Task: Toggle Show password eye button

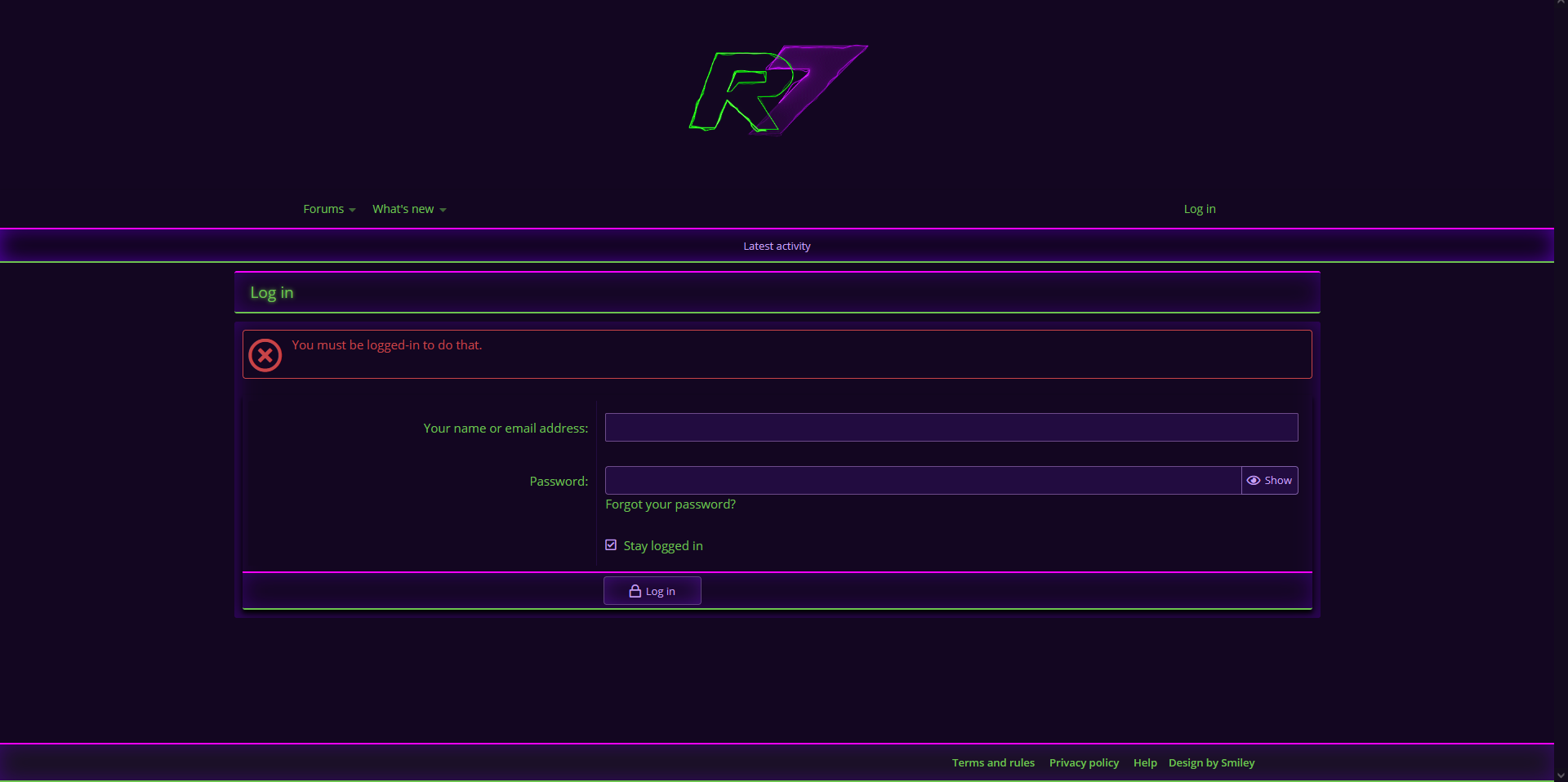Action: pos(1269,480)
